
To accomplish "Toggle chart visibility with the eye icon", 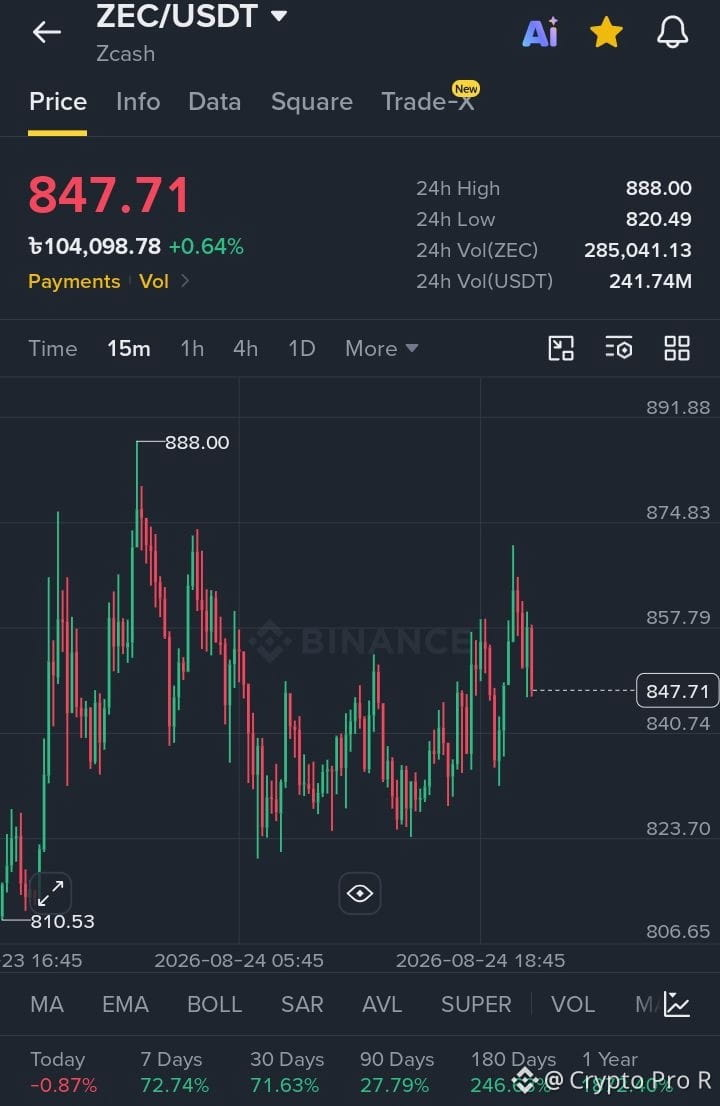I will tap(360, 894).
